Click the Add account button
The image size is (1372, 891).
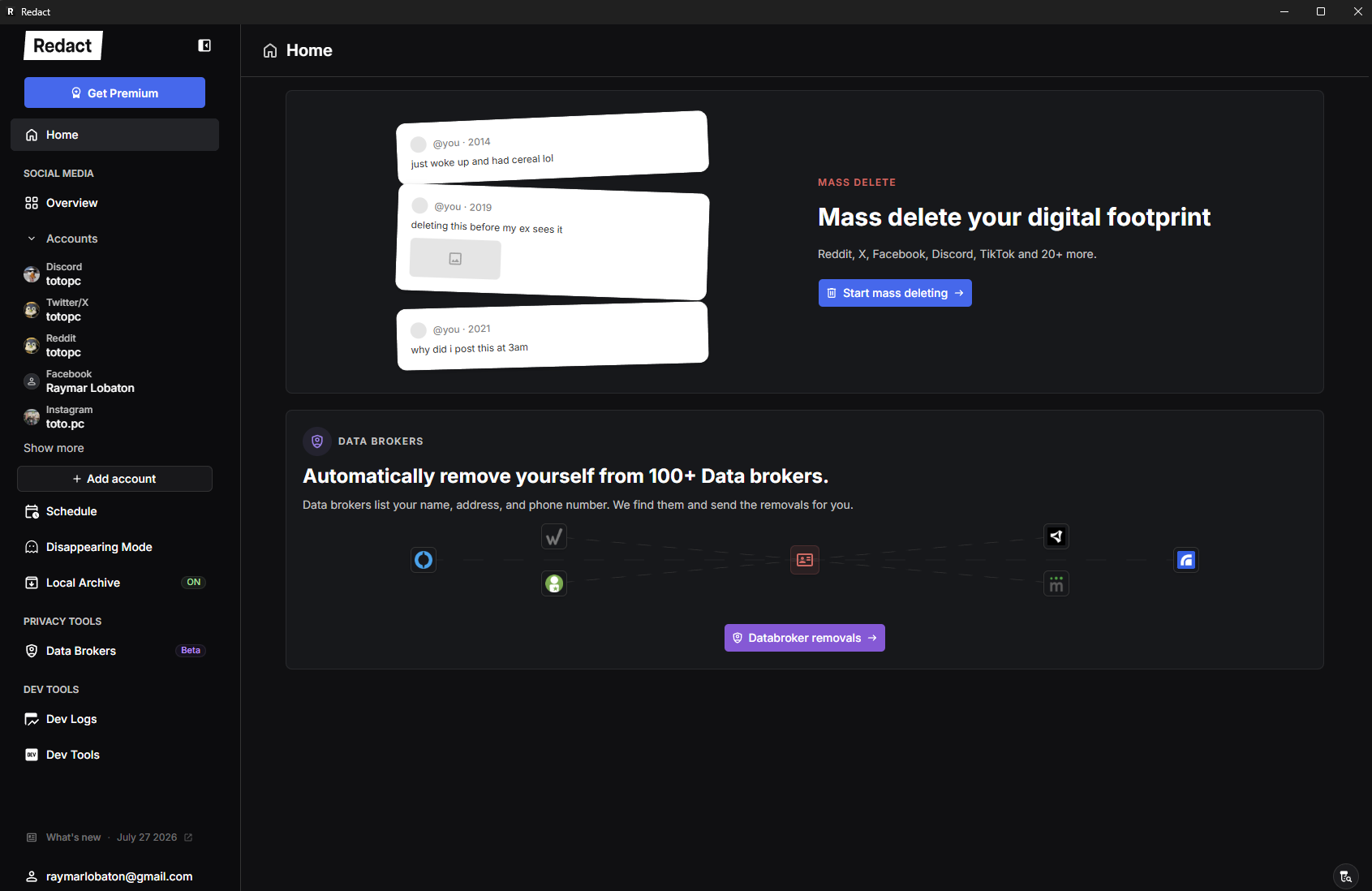[114, 479]
